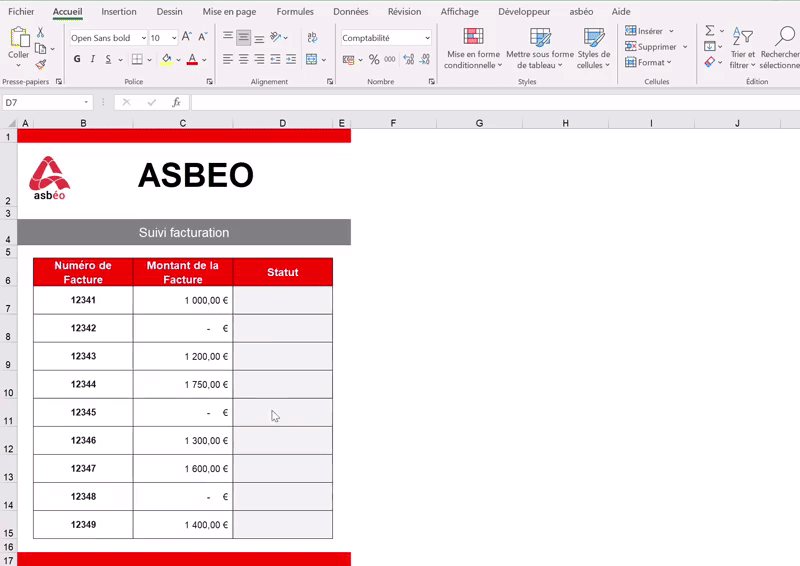Viewport: 800px width, 566px height.
Task: Center text horizontally
Action: click(243, 59)
